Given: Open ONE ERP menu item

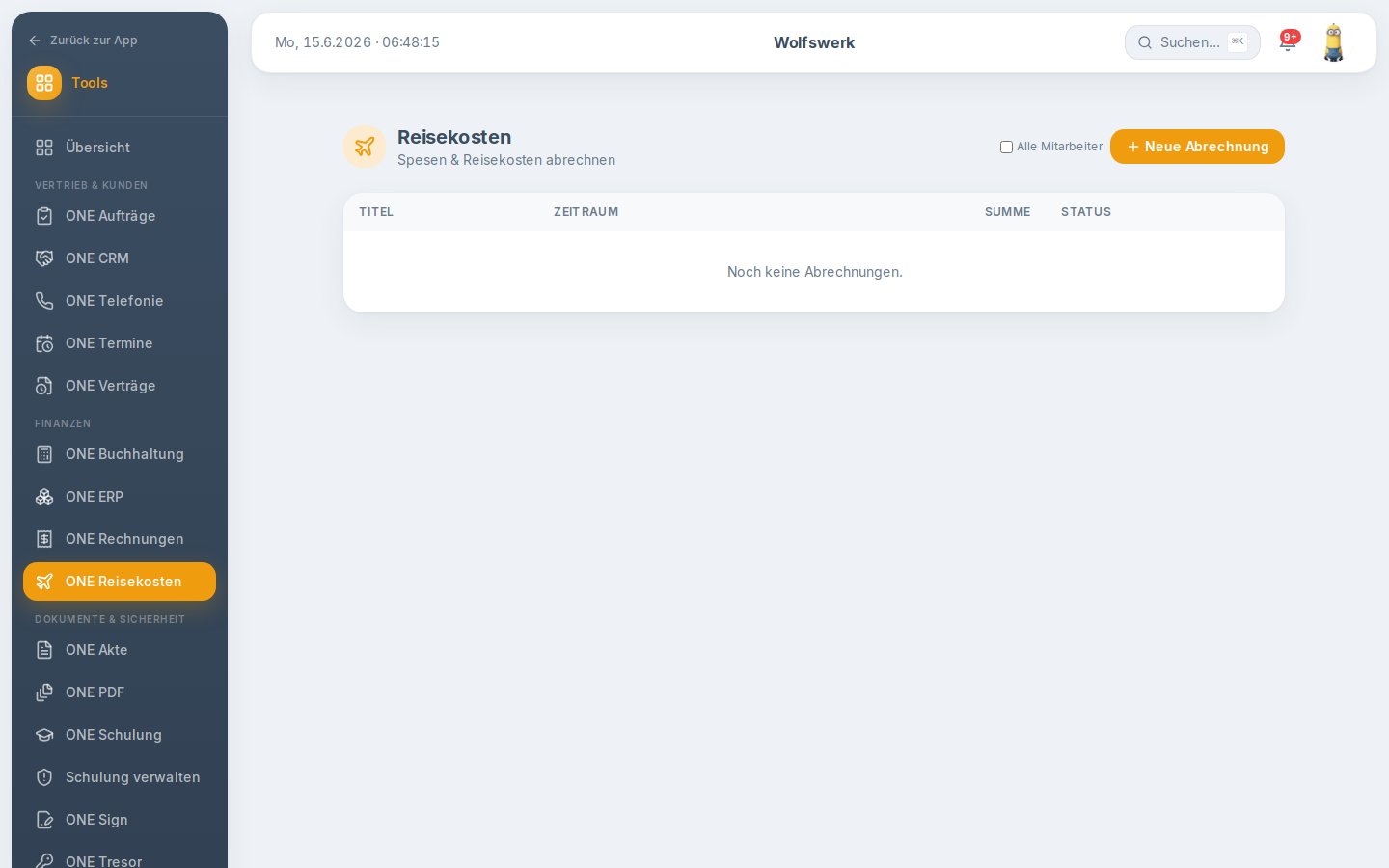Looking at the screenshot, I should click(120, 497).
